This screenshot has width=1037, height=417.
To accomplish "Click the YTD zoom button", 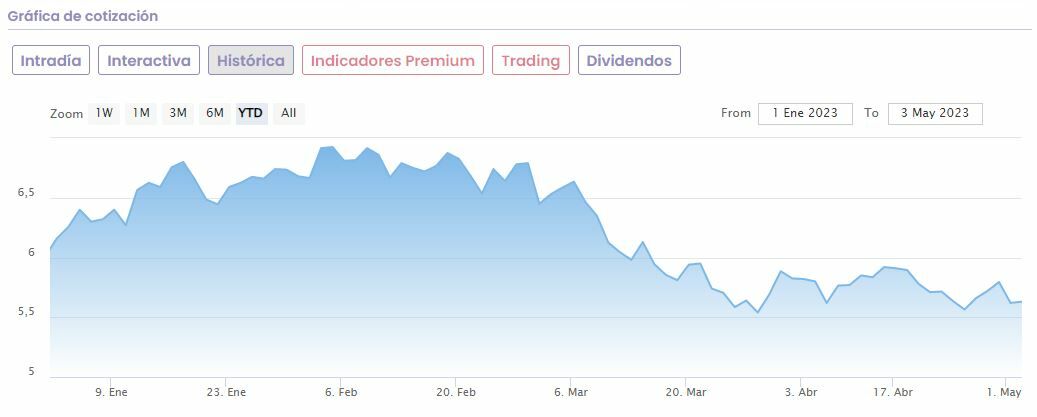I will (x=251, y=113).
